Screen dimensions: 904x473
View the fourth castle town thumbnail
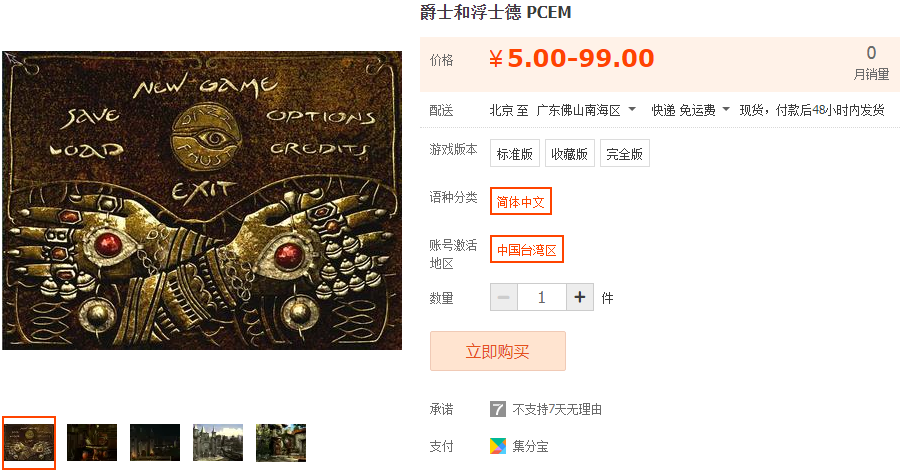click(x=218, y=443)
